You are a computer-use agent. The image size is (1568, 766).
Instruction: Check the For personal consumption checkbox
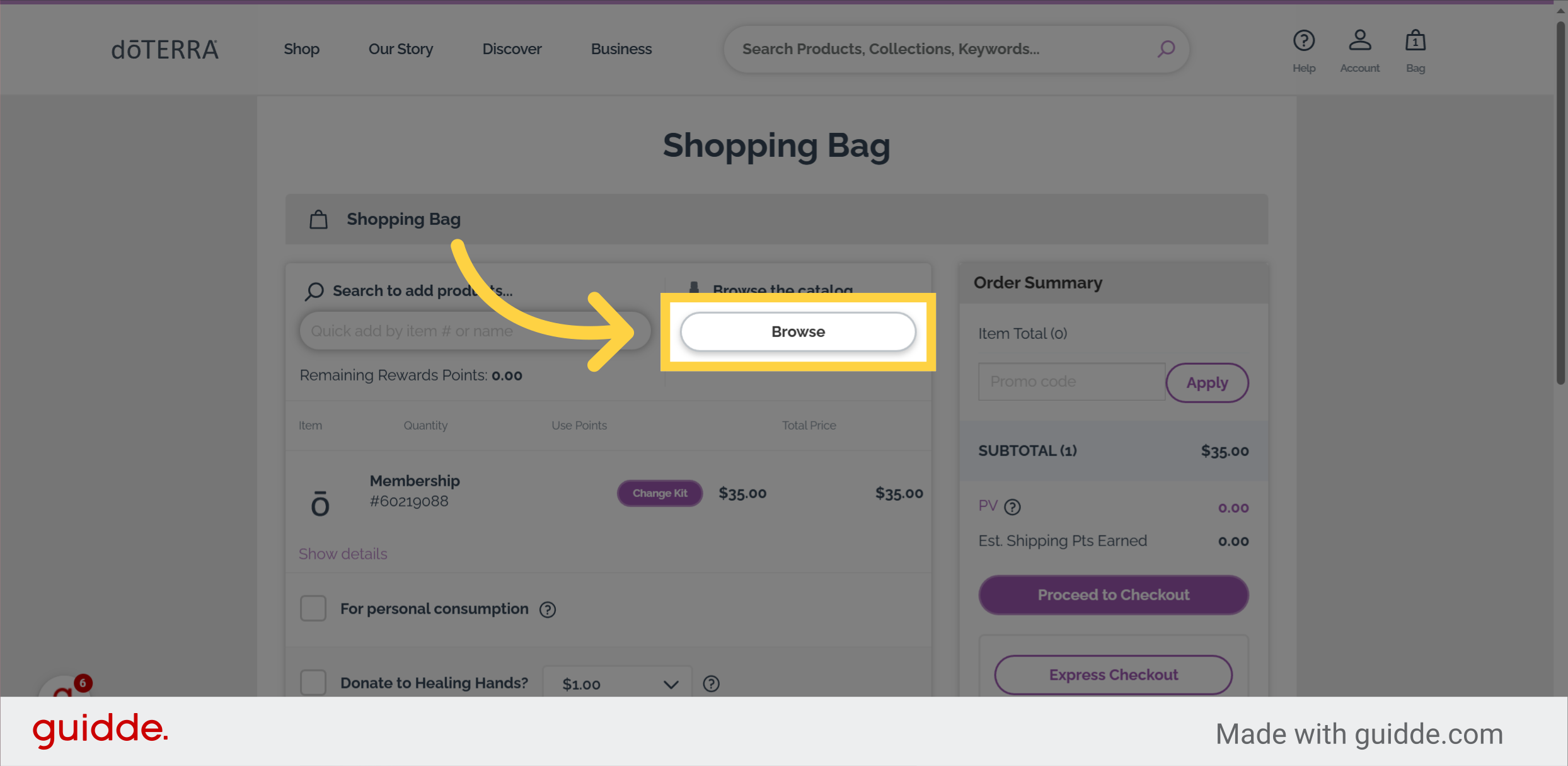[313, 609]
